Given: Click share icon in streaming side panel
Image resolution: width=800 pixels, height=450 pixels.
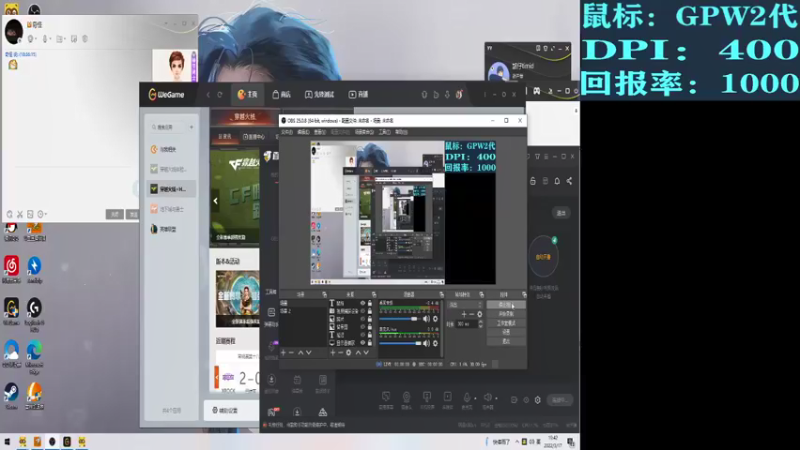Looking at the screenshot, I should (569, 181).
